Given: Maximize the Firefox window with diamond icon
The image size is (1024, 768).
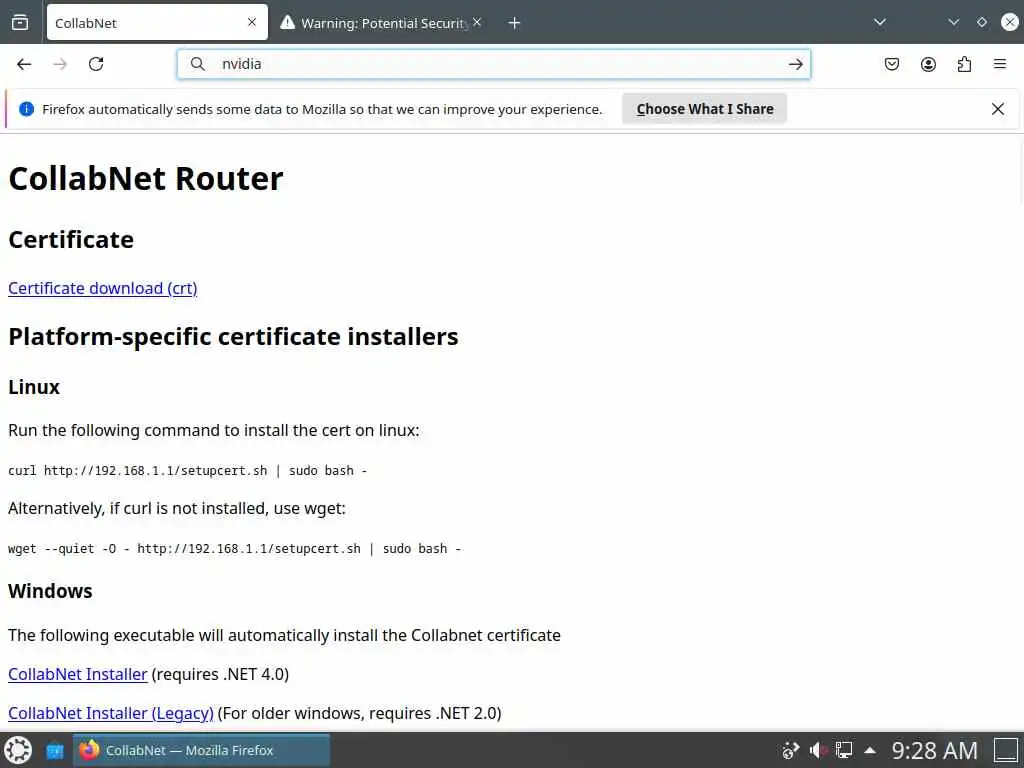Looking at the screenshot, I should [x=982, y=23].
